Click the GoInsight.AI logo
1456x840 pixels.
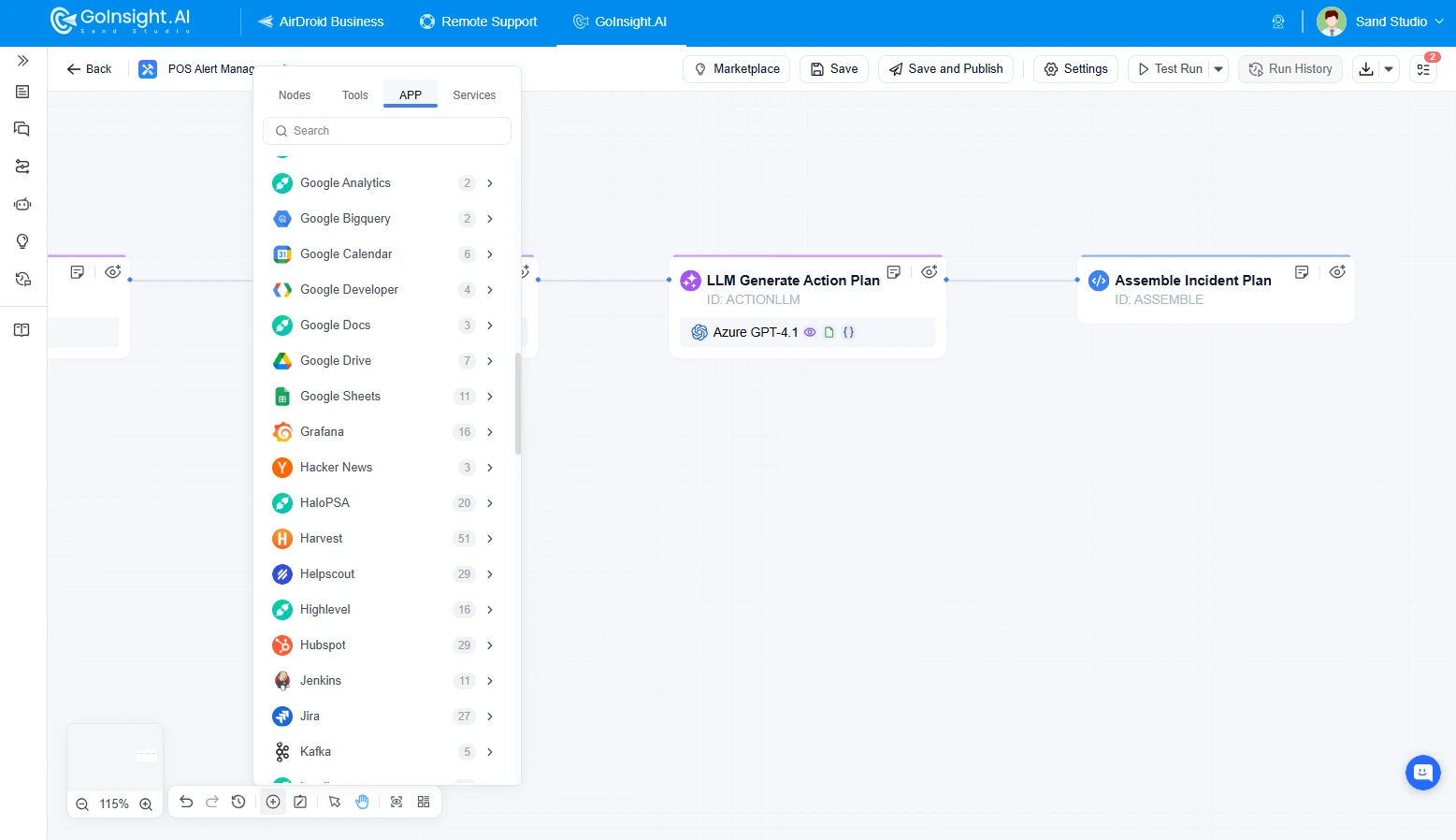[x=121, y=21]
